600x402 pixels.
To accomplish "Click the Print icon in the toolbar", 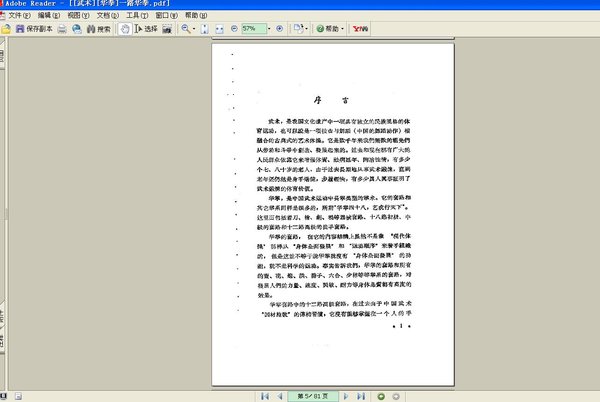I will [x=62, y=29].
